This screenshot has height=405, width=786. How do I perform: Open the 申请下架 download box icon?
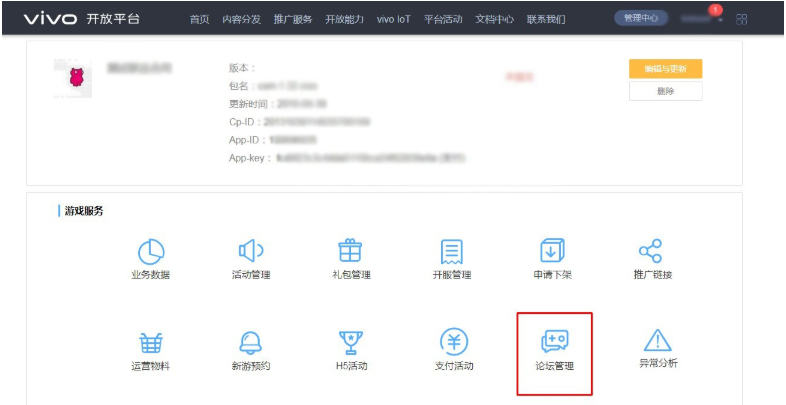point(552,250)
